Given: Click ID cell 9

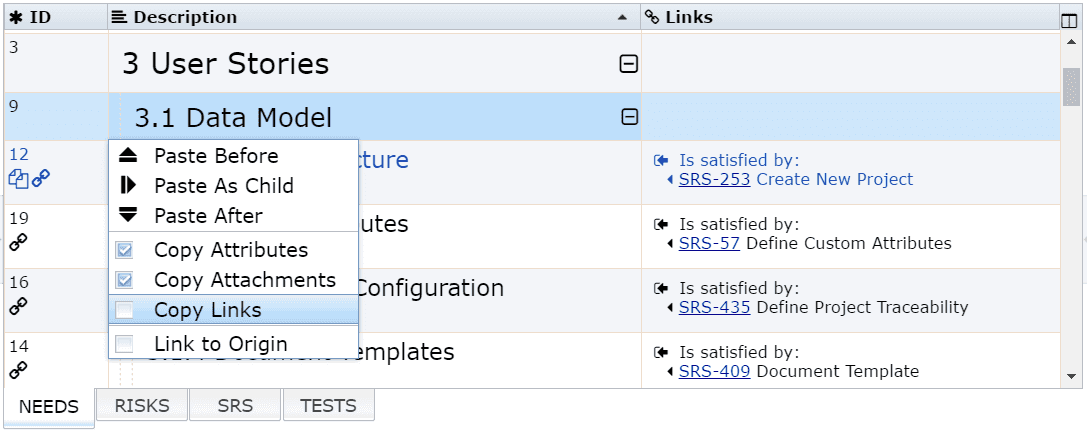Looking at the screenshot, I should [56, 116].
